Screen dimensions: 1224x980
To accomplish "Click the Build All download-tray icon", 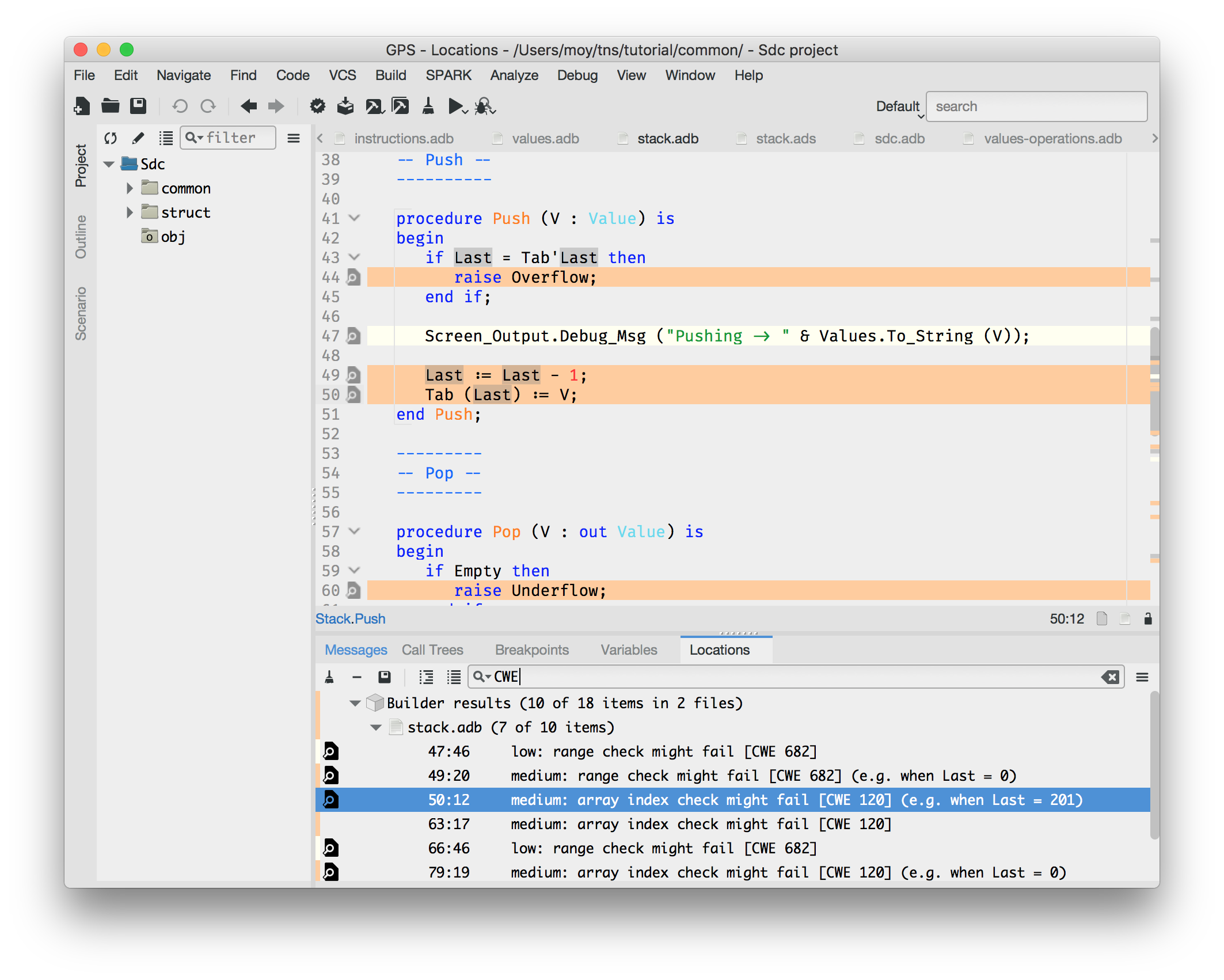I will pos(345,106).
